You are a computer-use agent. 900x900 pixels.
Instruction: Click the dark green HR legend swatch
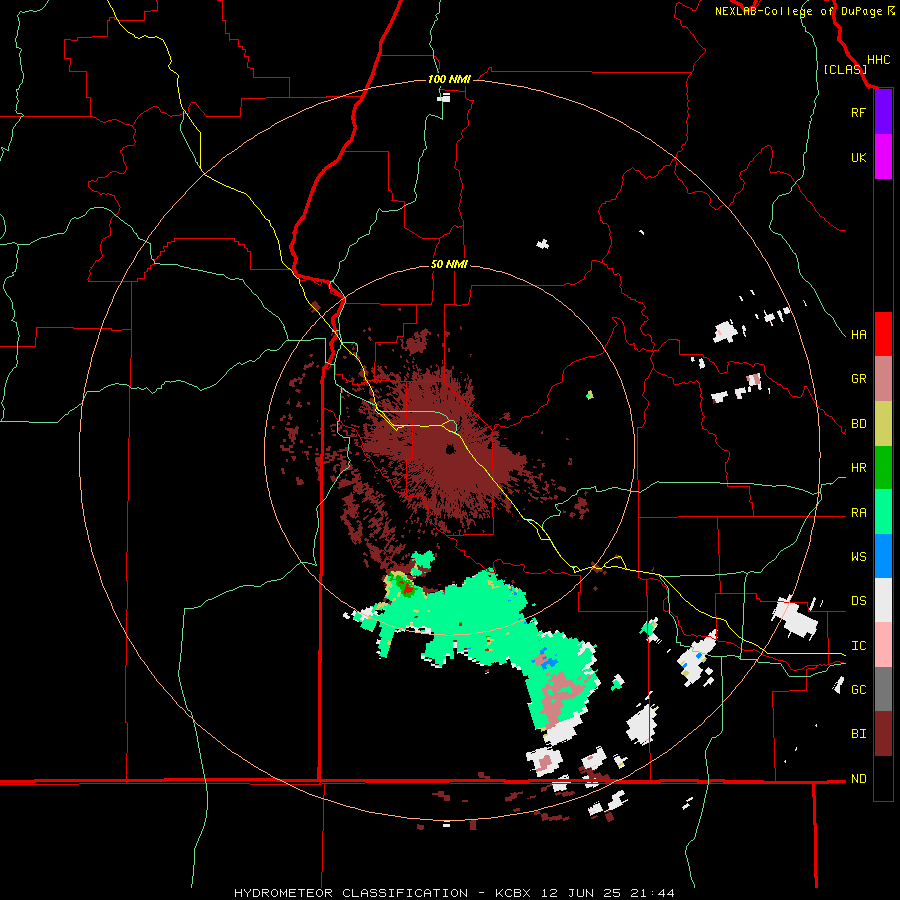883,468
